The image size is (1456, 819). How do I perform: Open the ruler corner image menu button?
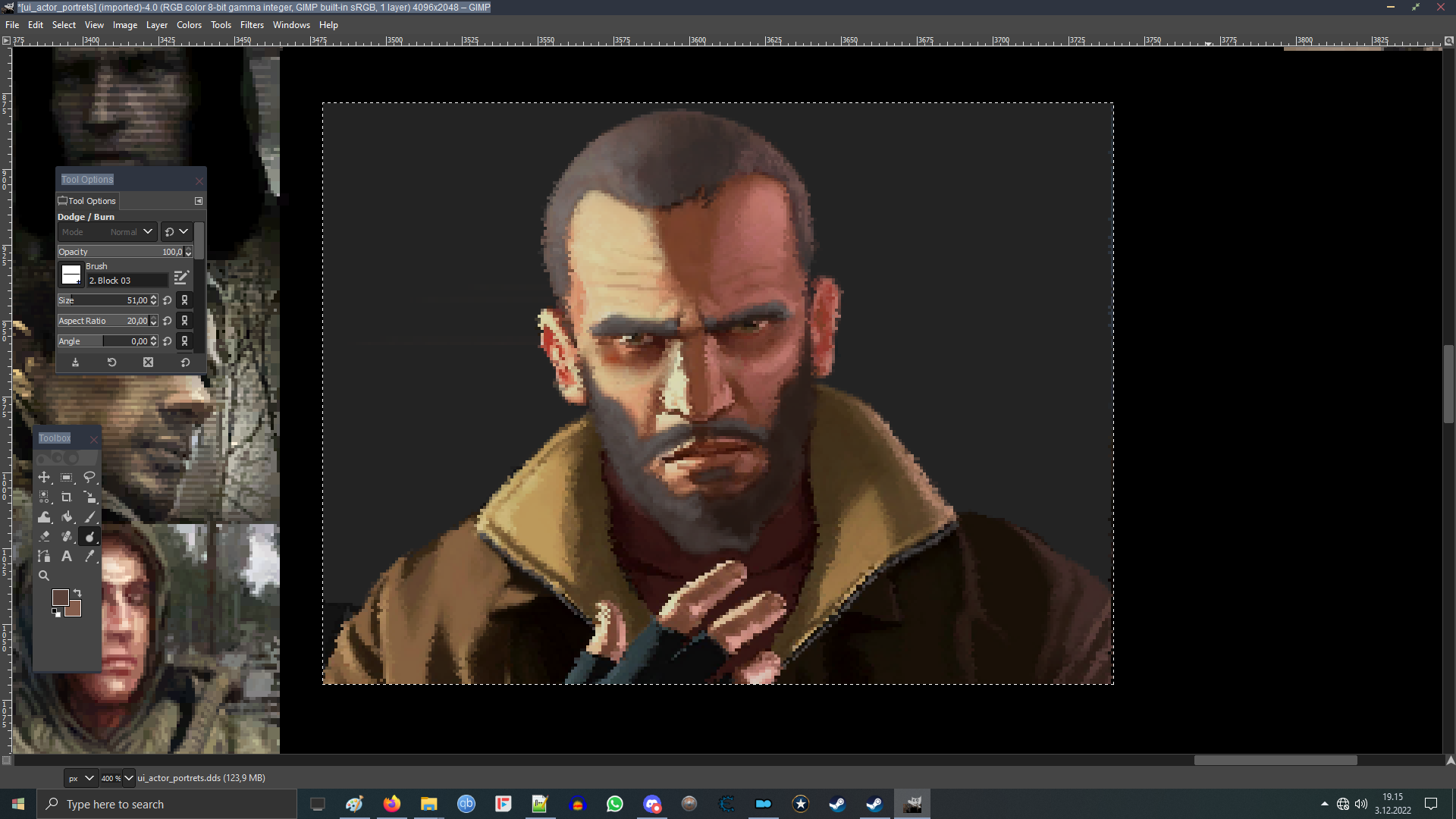pyautogui.click(x=6, y=41)
